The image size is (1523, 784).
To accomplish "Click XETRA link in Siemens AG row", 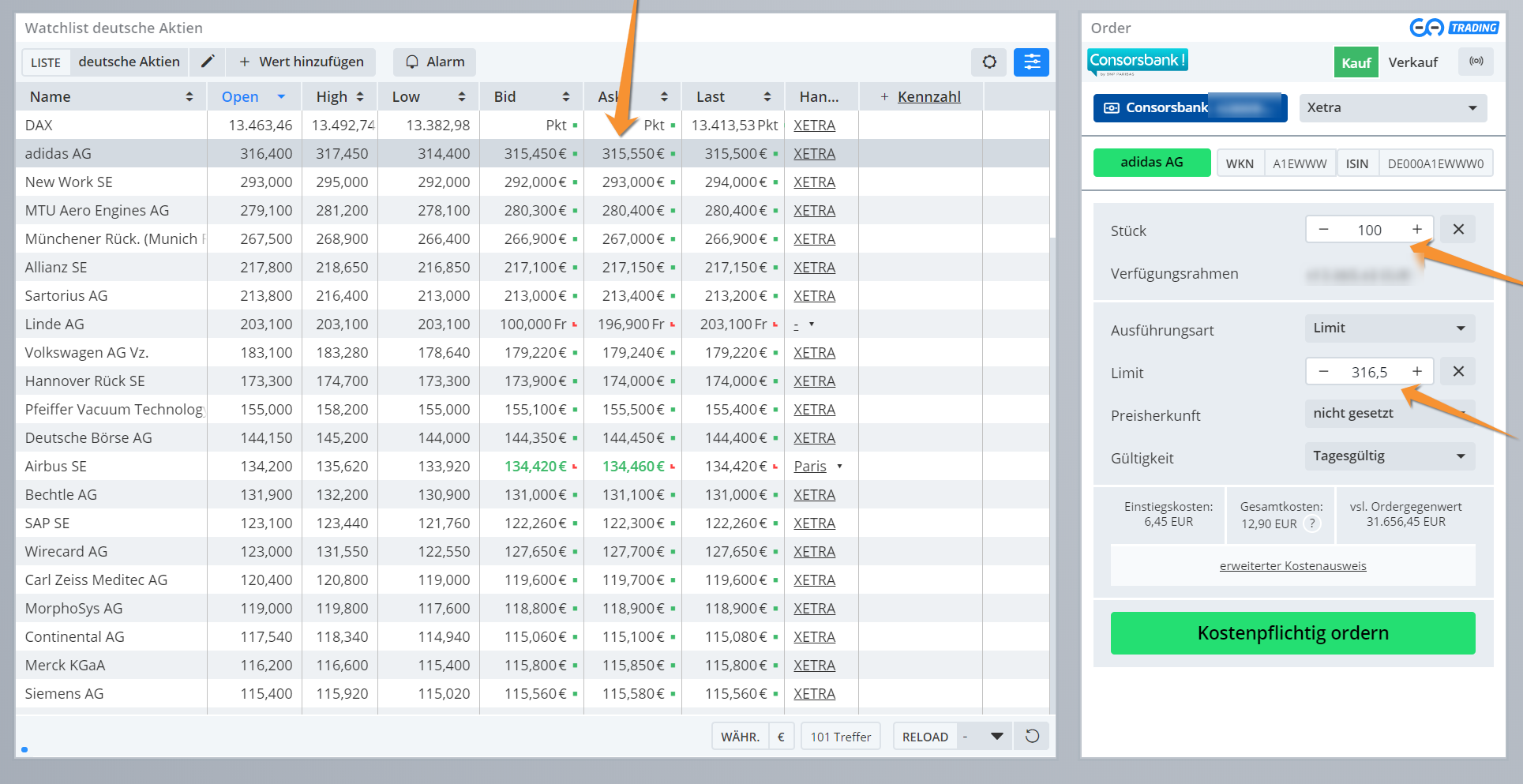I will click(x=814, y=693).
